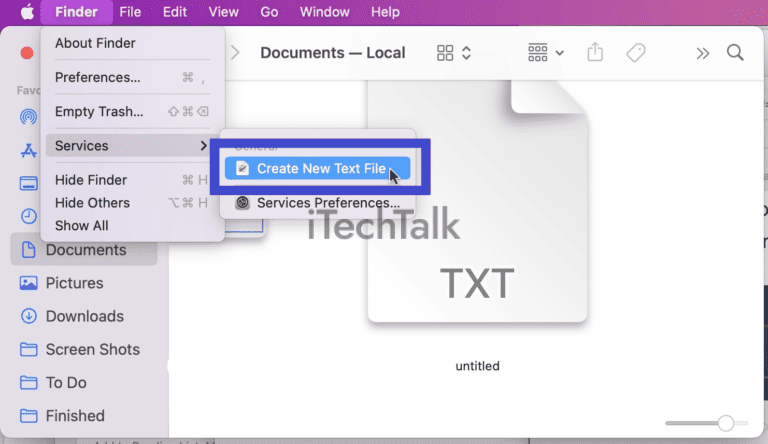
Task: Select the untitled TXT file thumbnail
Action: point(478,201)
